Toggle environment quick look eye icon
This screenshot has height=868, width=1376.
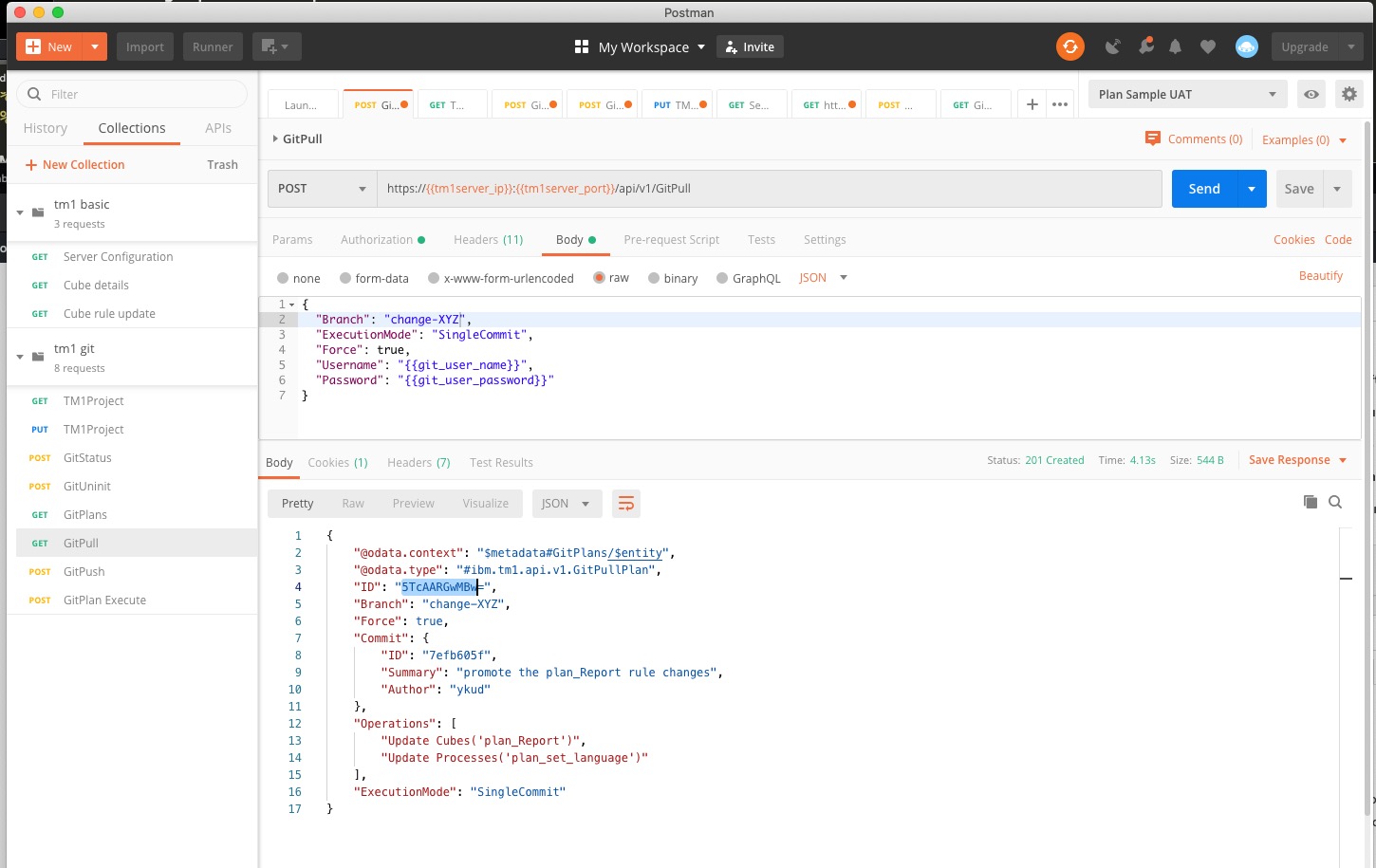point(1311,94)
